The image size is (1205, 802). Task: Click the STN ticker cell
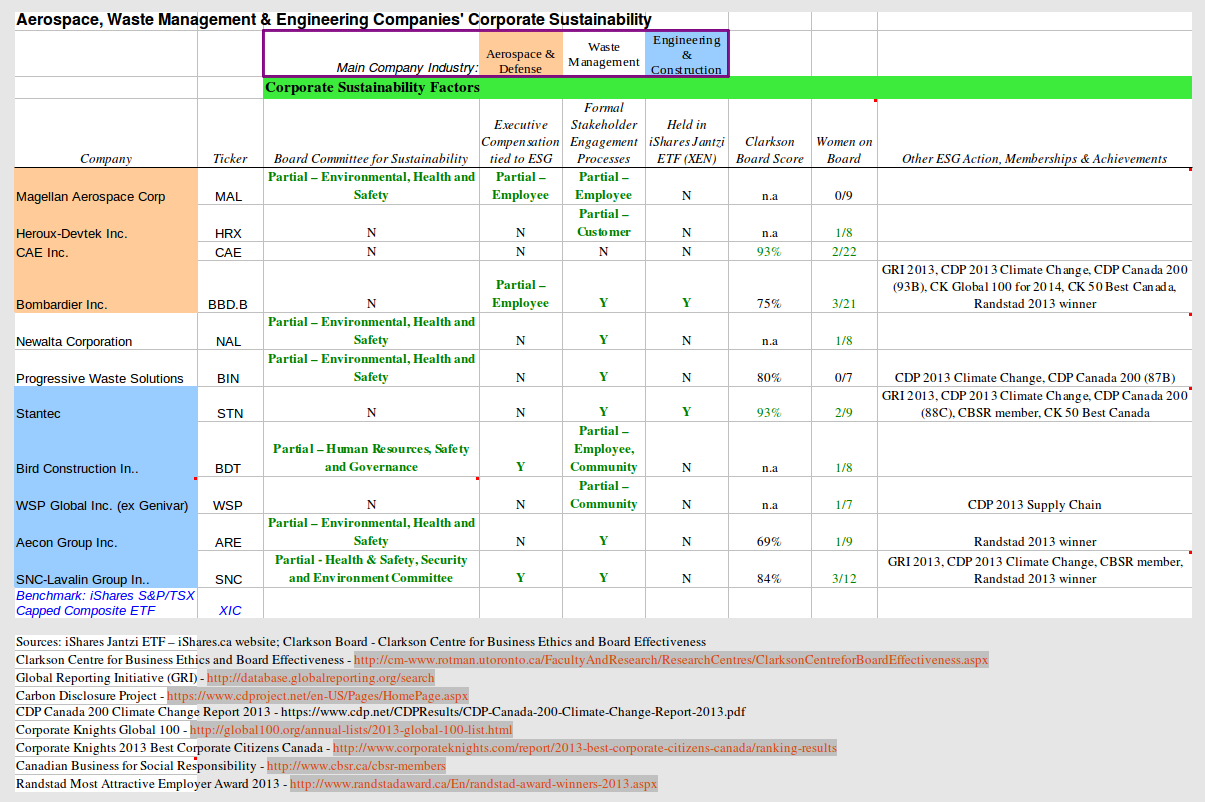pyautogui.click(x=230, y=404)
